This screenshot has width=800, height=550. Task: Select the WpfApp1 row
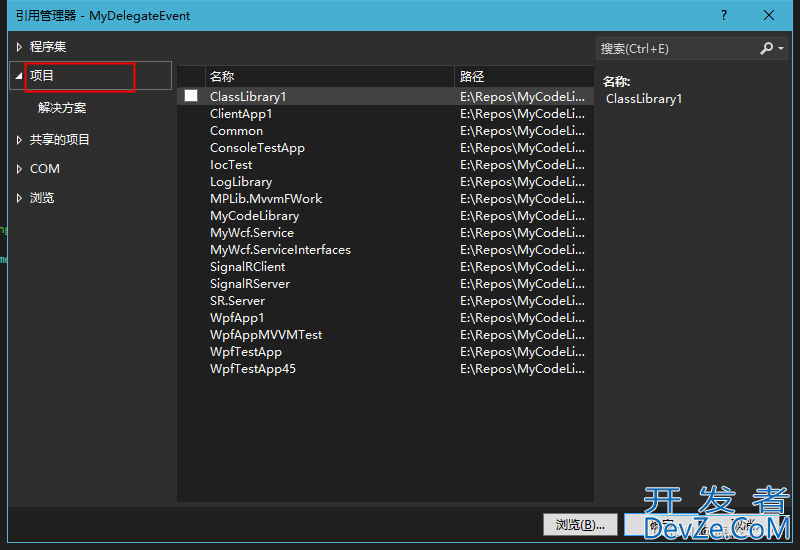[386, 317]
